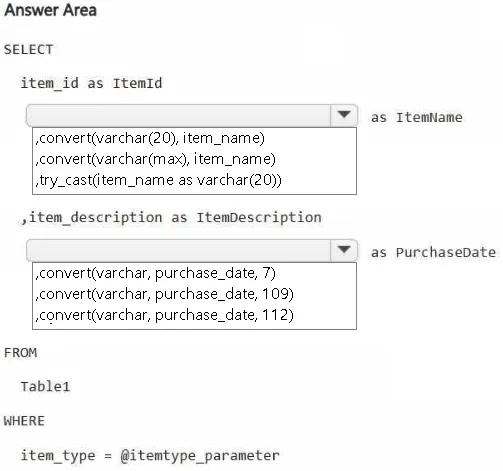
Task: Click the SELECT keyword
Action: click(x=28, y=50)
